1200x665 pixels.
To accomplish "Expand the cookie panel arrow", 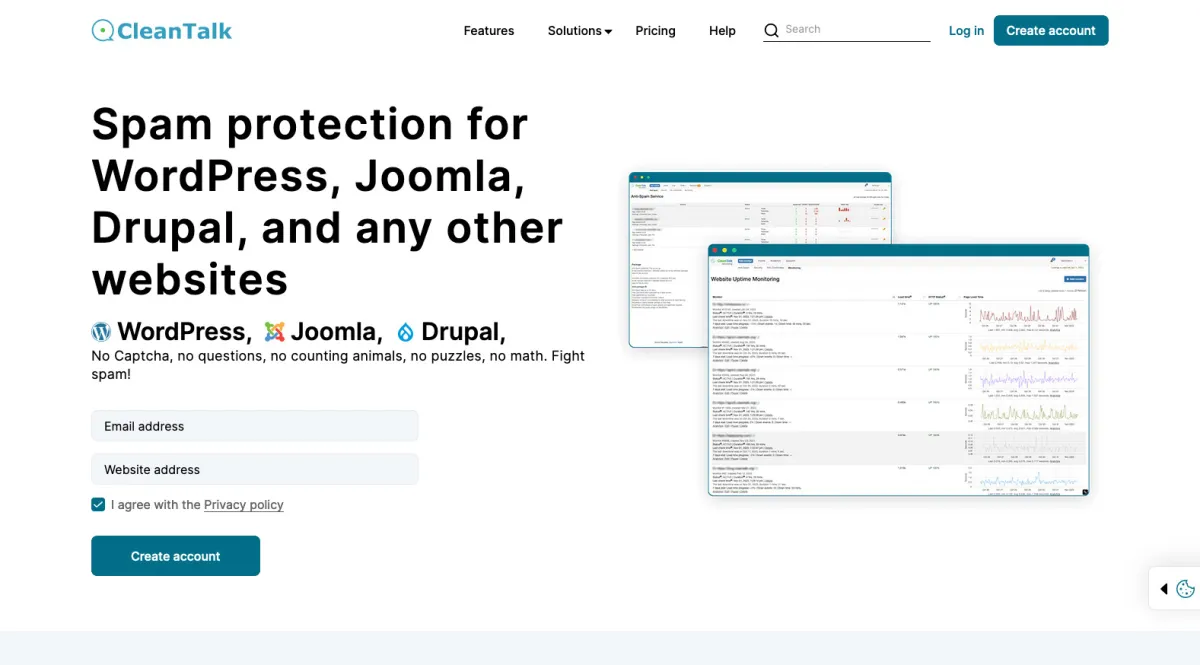I will tap(1163, 589).
